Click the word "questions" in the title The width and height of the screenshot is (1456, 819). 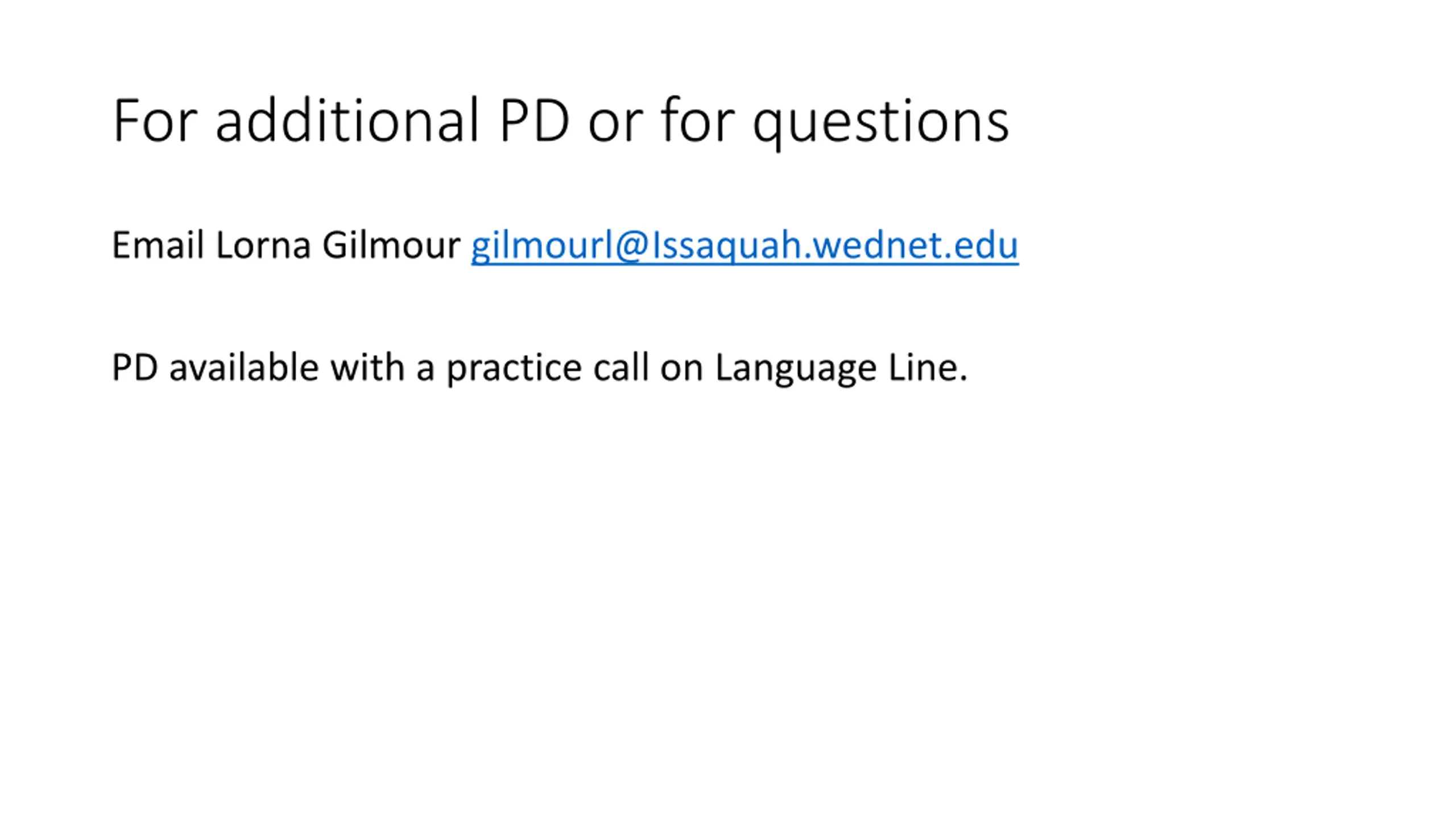tap(880, 122)
